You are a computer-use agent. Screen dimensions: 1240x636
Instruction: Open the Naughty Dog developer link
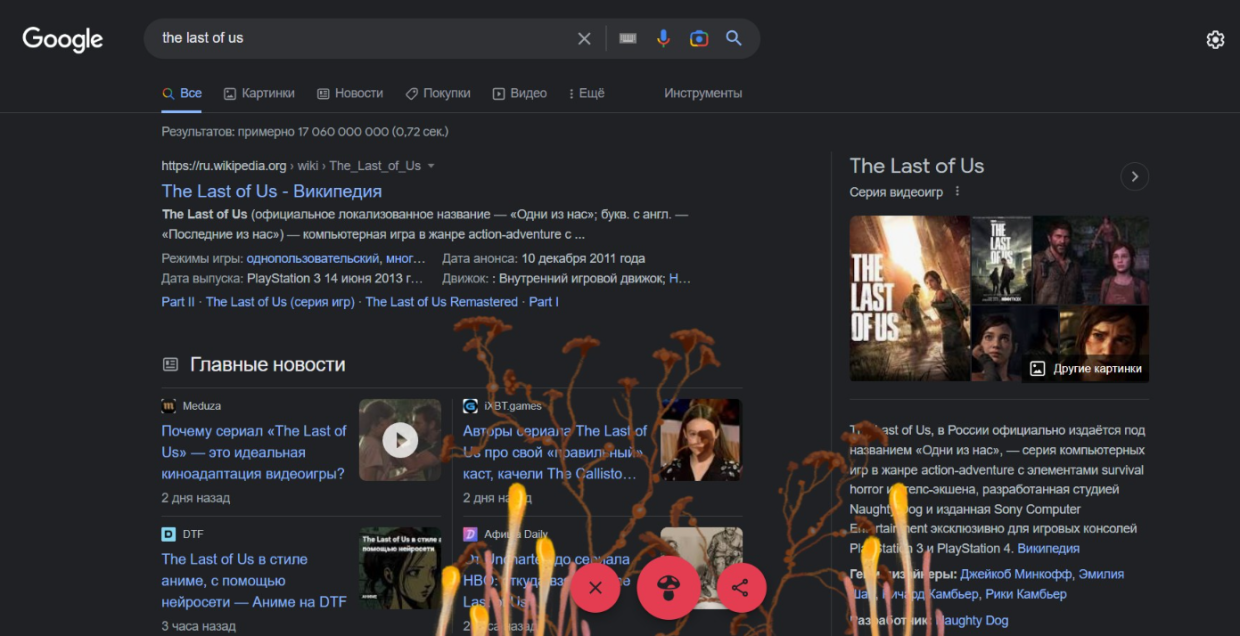click(x=973, y=621)
